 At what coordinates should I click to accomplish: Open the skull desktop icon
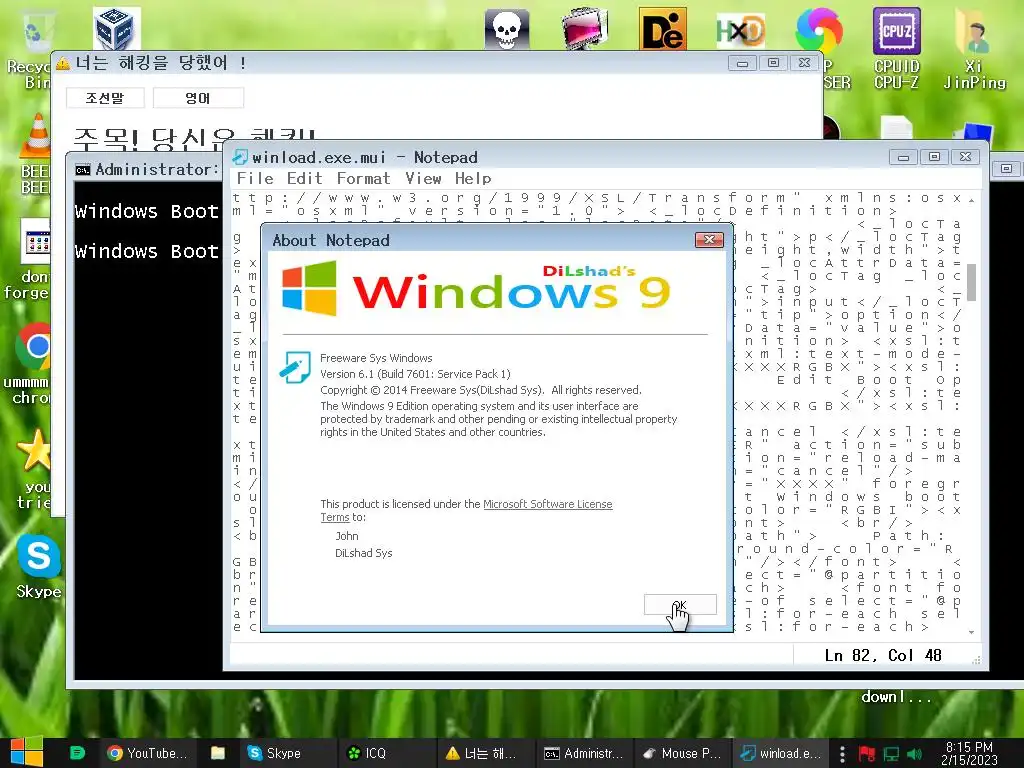pyautogui.click(x=506, y=29)
